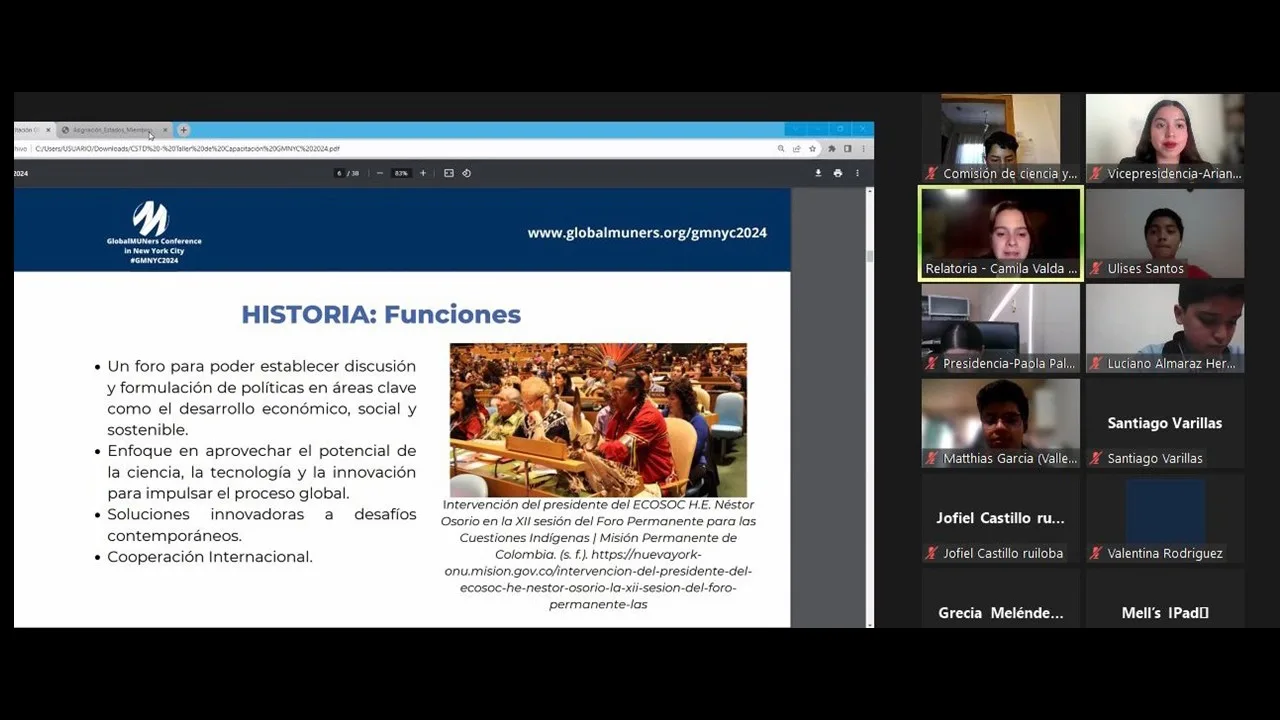The image size is (1280, 720).
Task: Select Ulises Santos participant video
Action: click(x=1165, y=233)
